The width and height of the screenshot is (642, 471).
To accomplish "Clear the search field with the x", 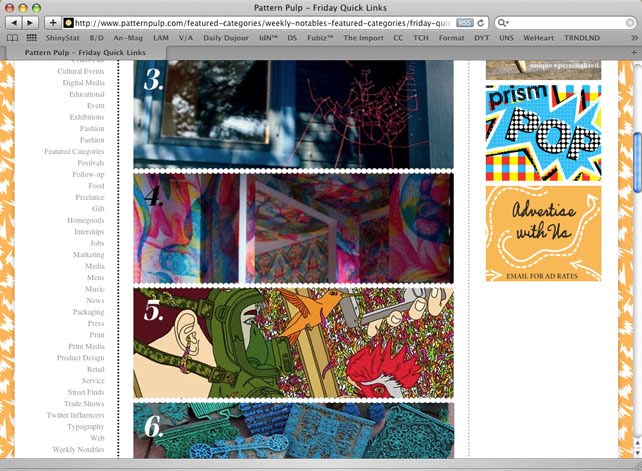I will tap(630, 23).
